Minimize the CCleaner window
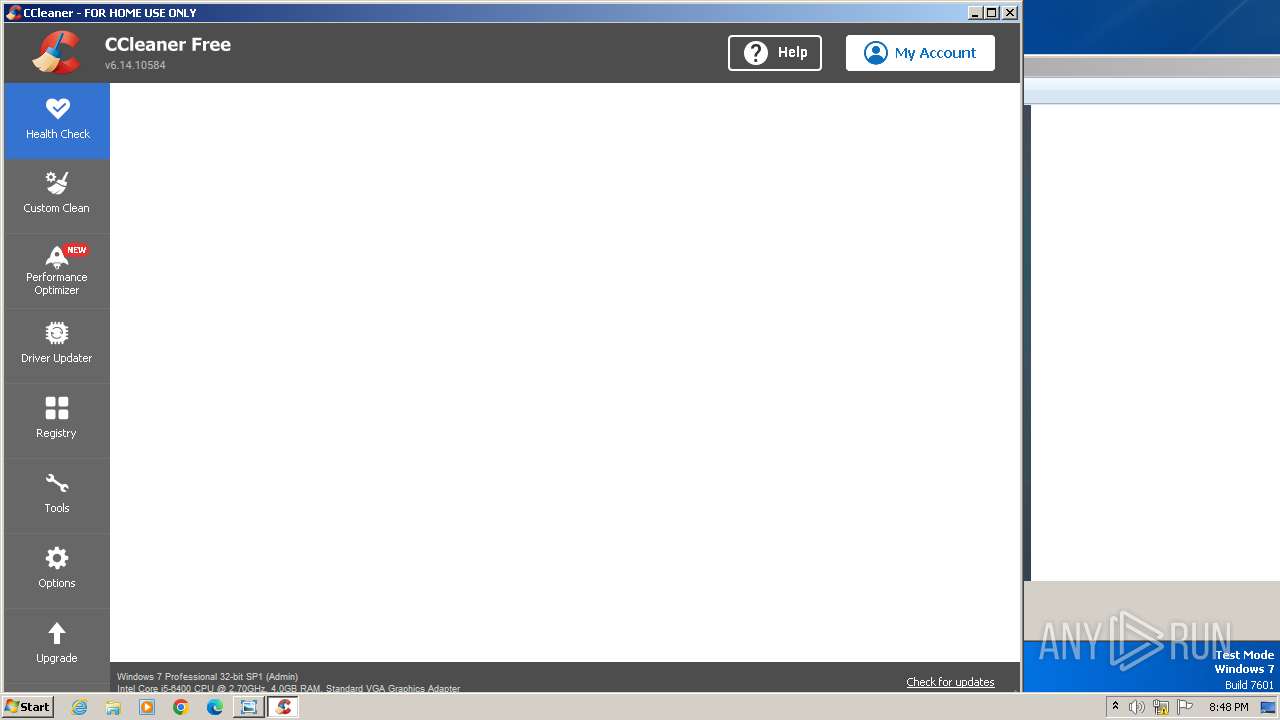 pos(975,12)
